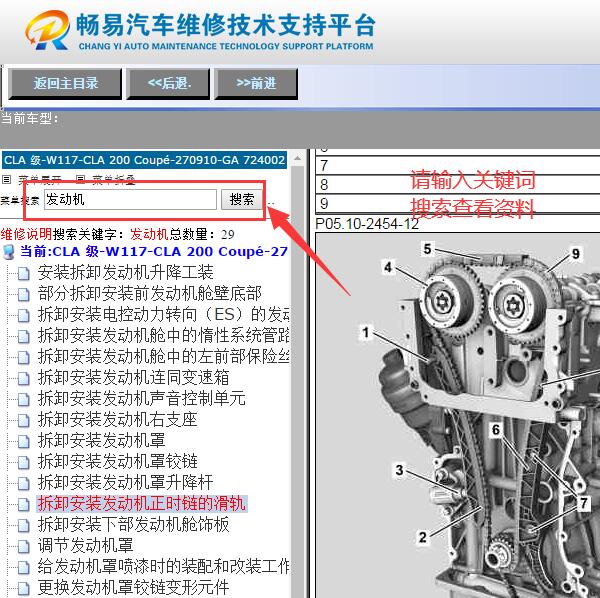Click the computer icon beside 当前:CLA 级
The image size is (600, 598).
click(x=8, y=252)
